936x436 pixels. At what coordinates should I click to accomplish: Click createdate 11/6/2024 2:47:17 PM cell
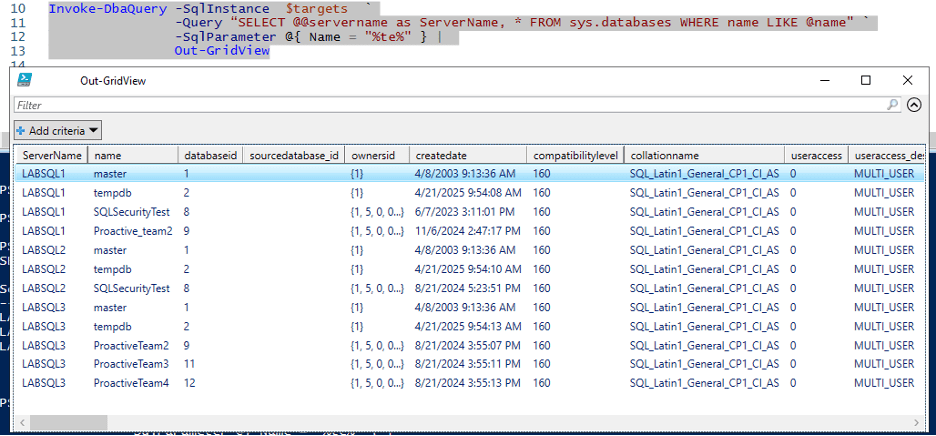click(x=467, y=231)
